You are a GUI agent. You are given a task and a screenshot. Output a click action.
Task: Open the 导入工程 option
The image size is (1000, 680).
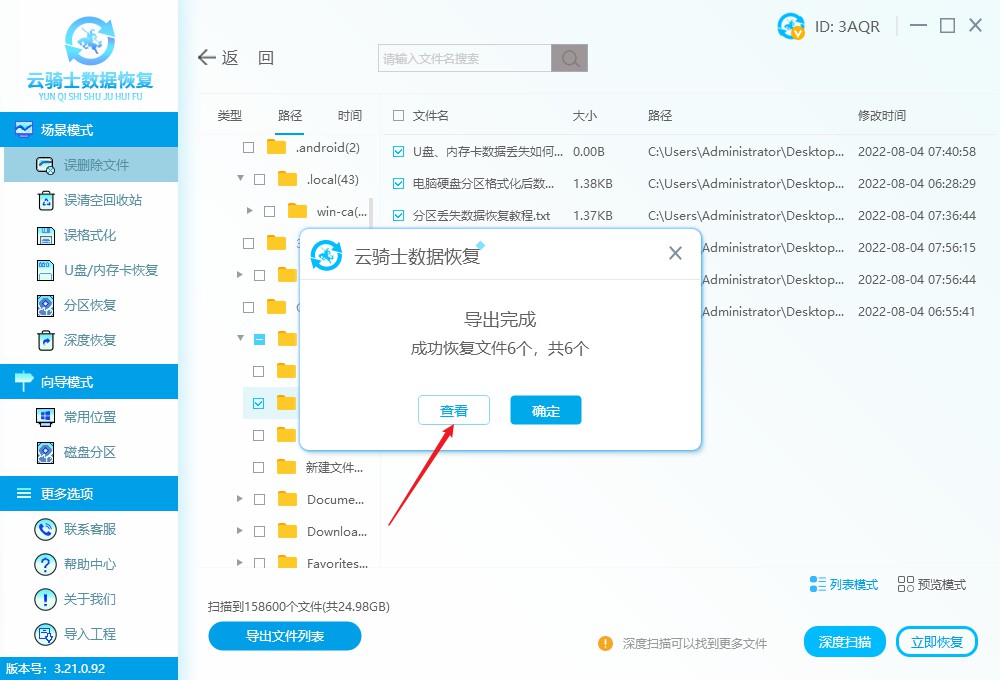tap(90, 633)
